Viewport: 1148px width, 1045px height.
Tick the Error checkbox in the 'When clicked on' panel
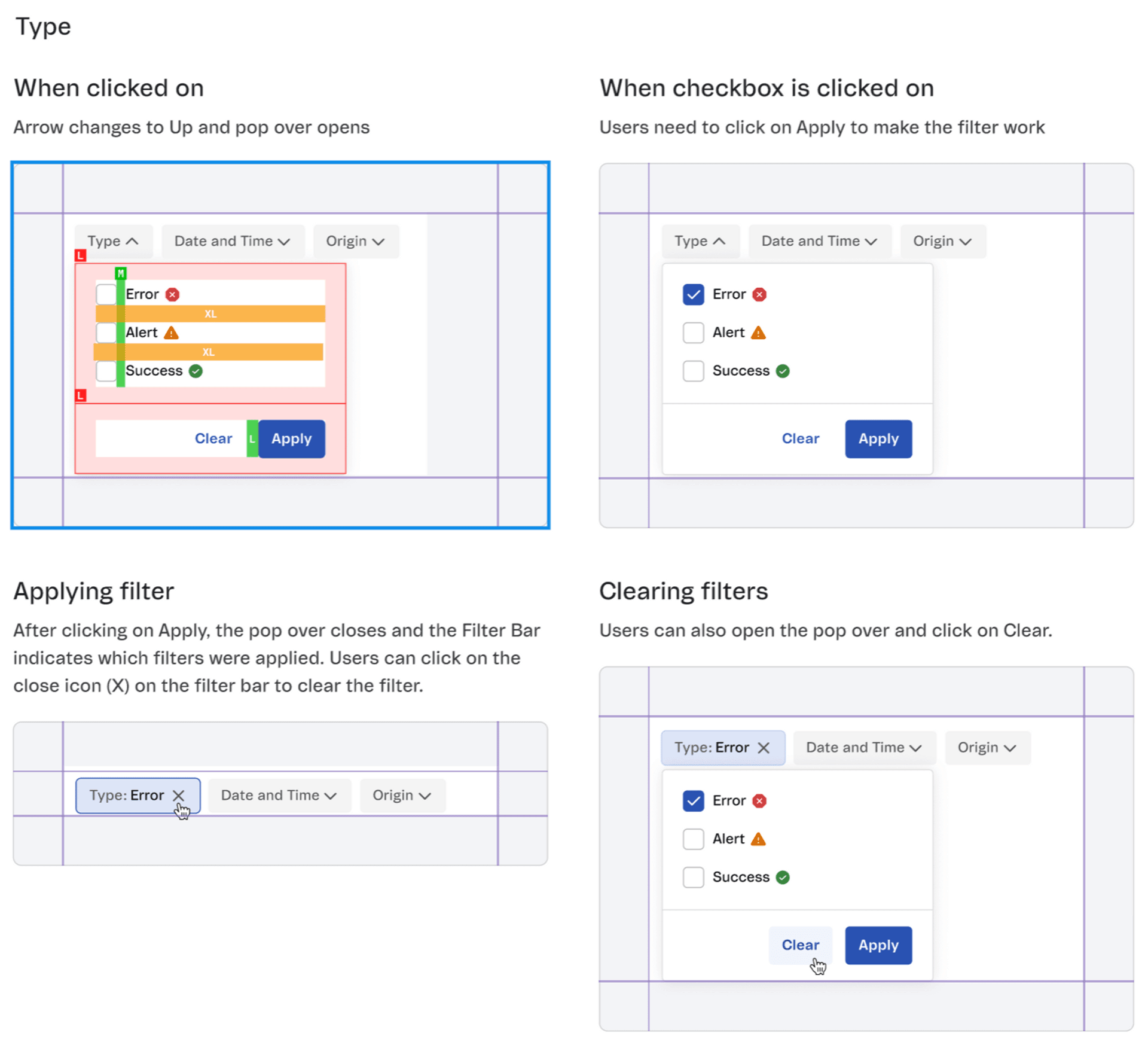click(106, 294)
